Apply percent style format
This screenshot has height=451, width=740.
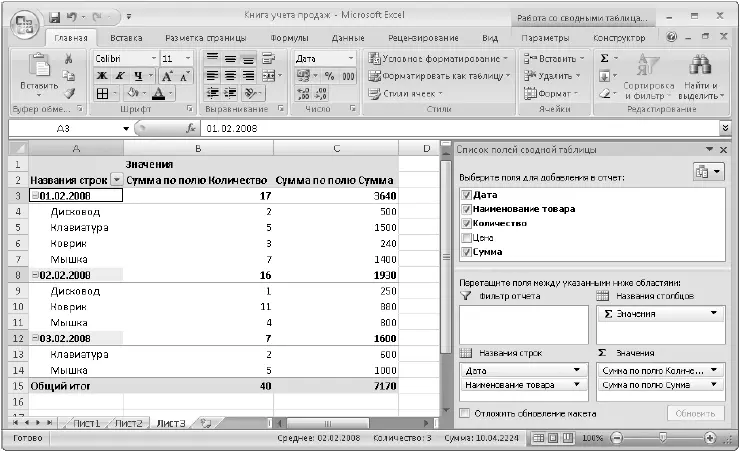click(329, 76)
